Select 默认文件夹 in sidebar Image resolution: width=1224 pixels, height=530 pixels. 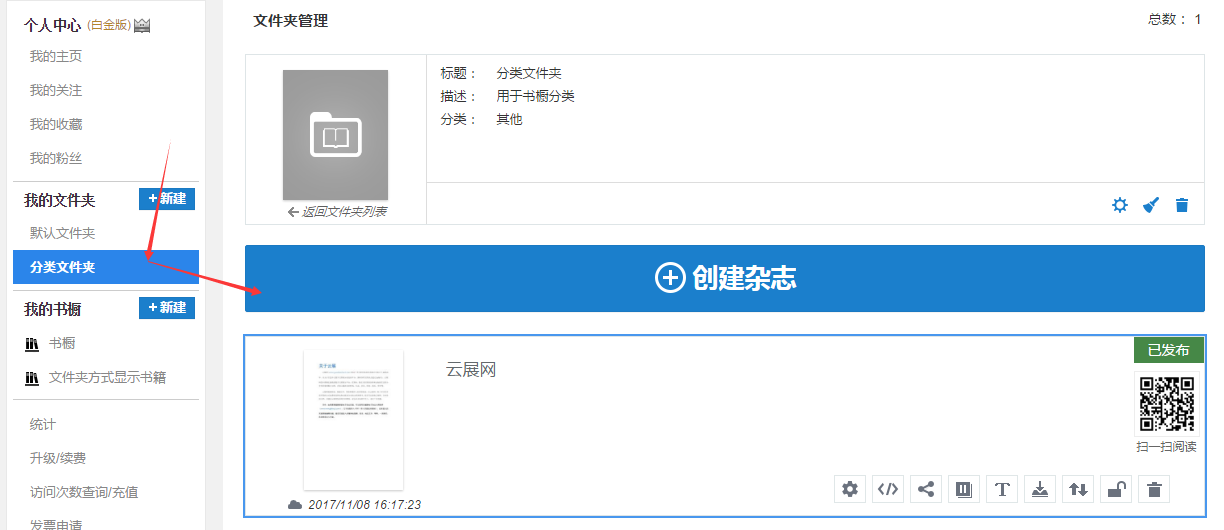pyautogui.click(x=63, y=233)
